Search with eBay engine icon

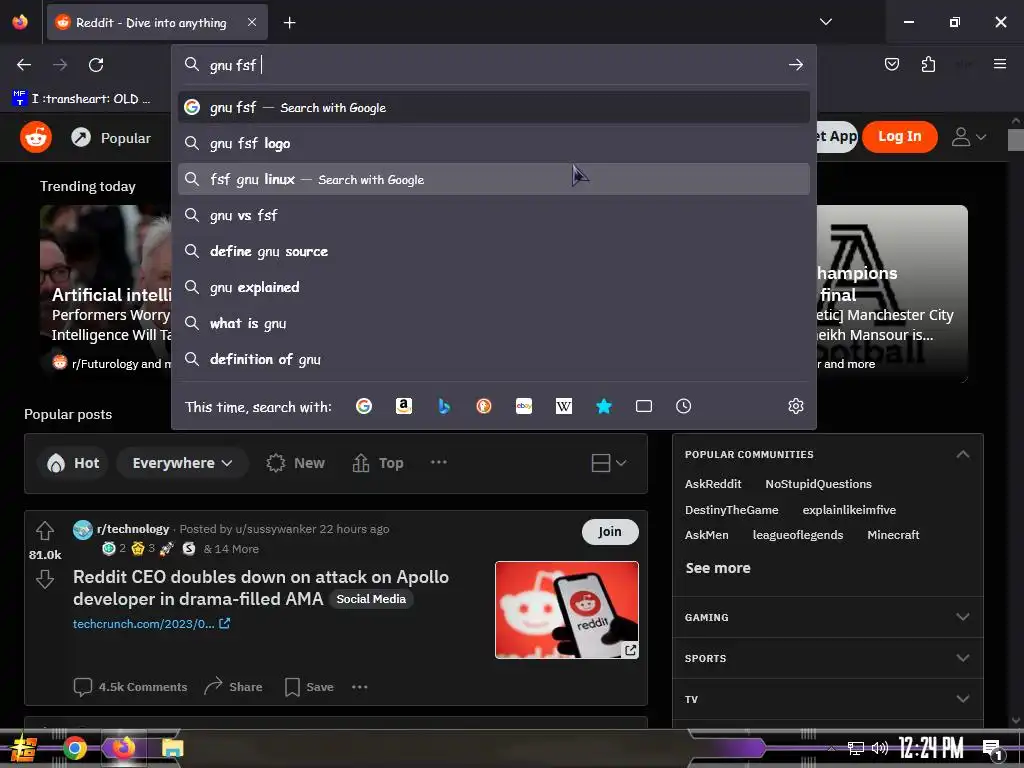pos(524,406)
